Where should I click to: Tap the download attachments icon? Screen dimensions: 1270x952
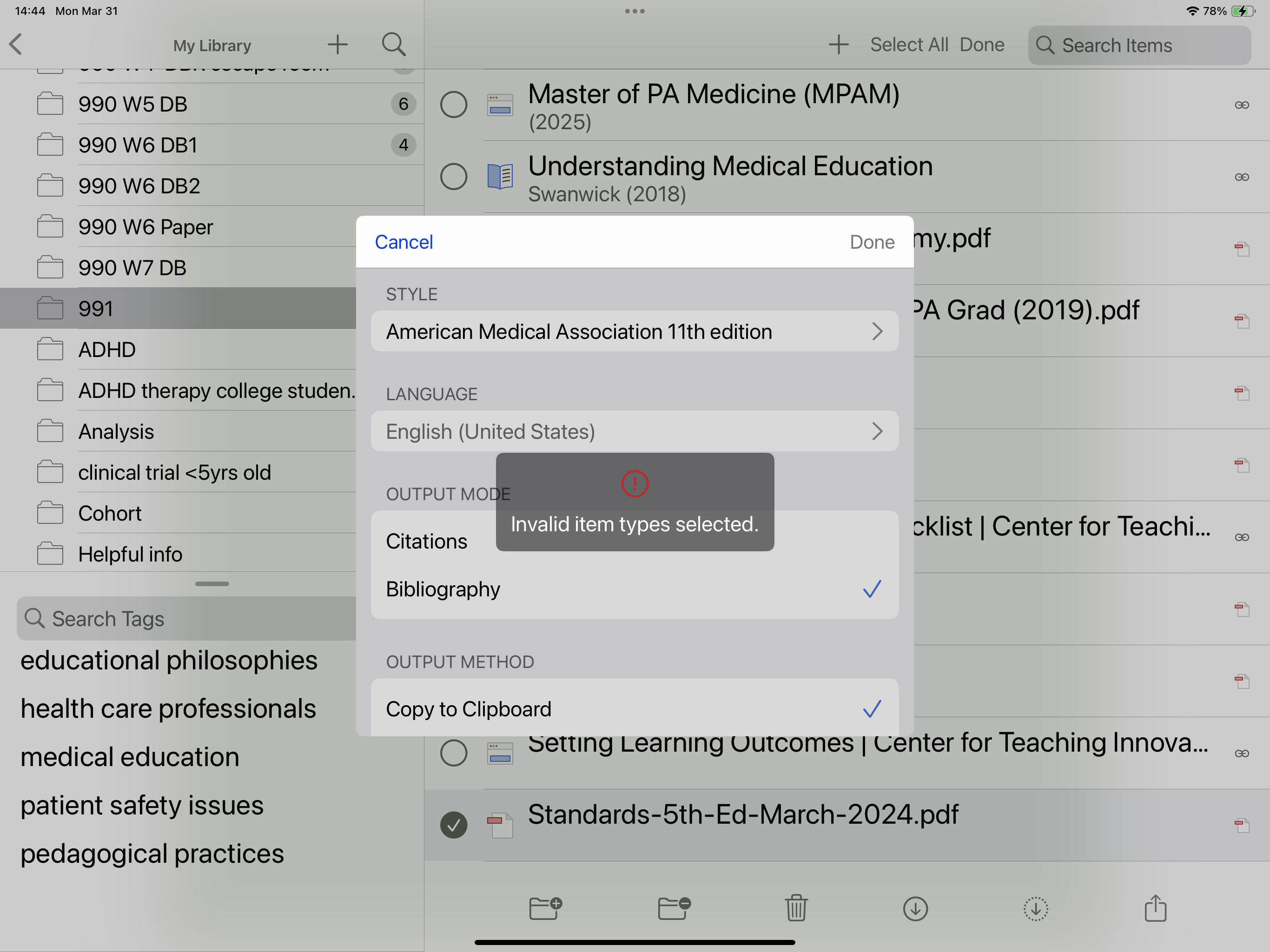pos(915,908)
